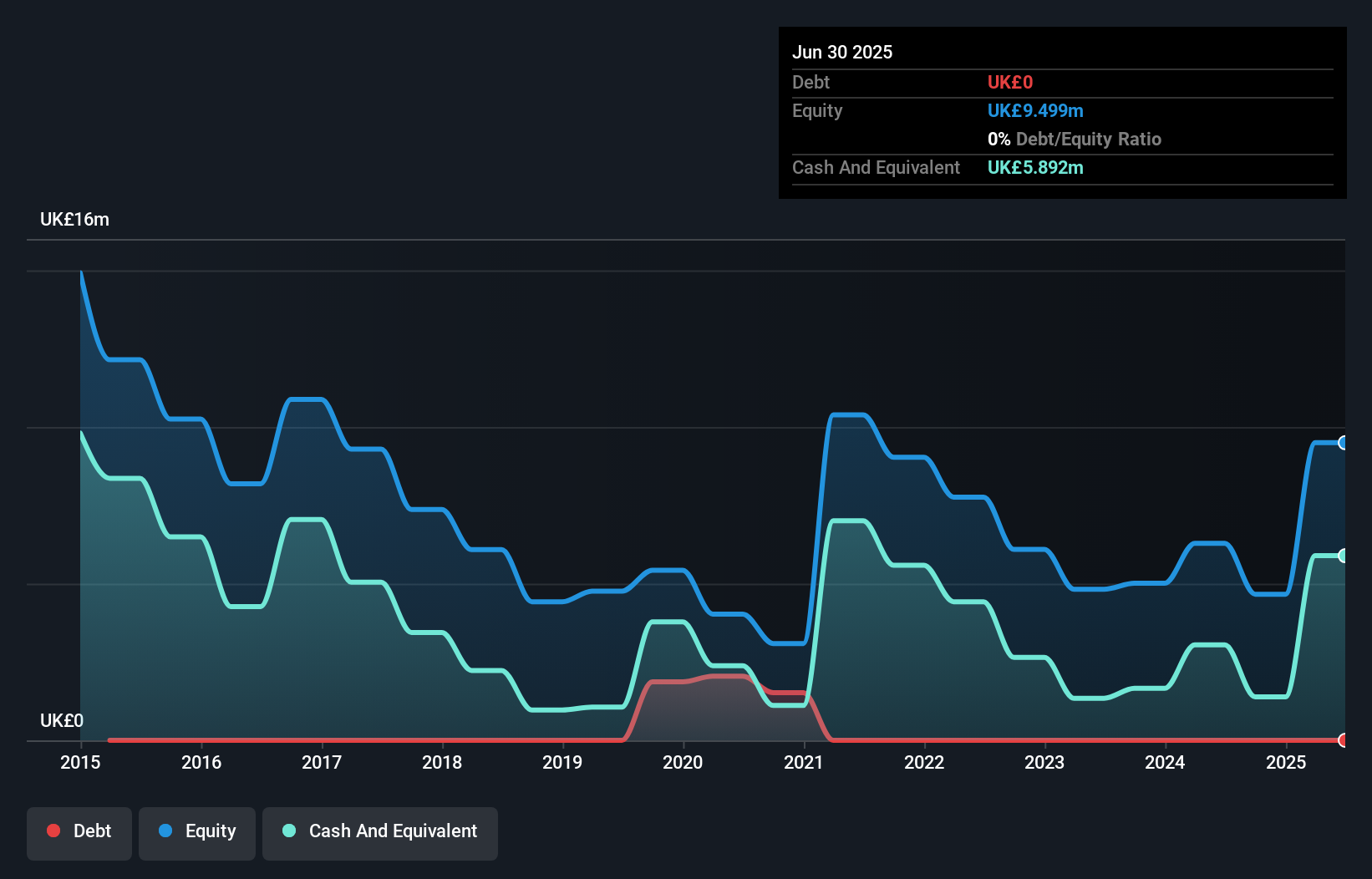Open details for the Debt/Equity Ratio row
This screenshot has height=879, width=1372.
tap(1075, 139)
